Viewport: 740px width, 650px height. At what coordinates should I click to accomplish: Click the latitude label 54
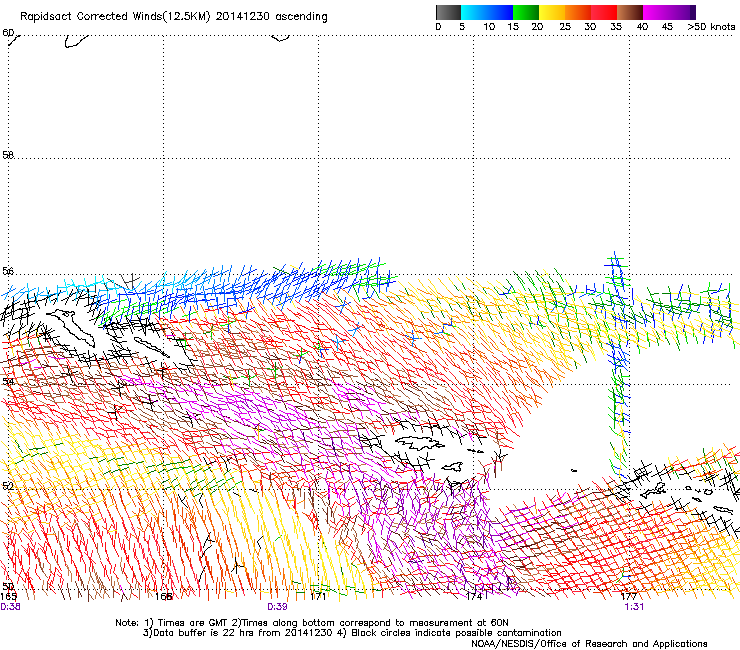(8, 380)
